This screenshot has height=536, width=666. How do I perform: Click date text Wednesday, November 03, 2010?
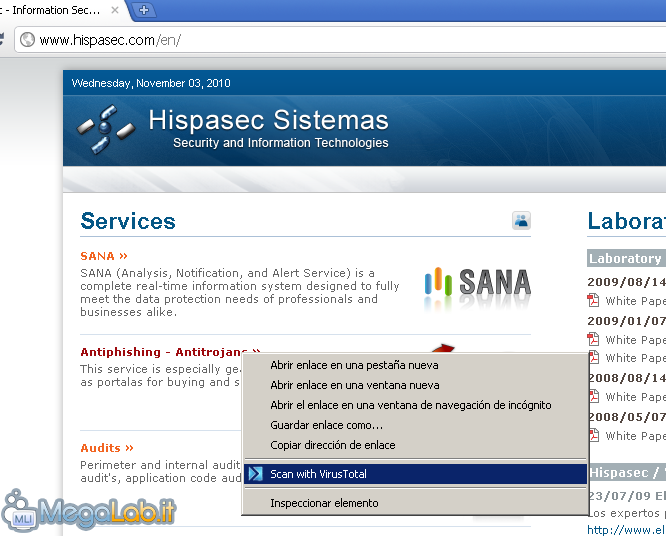click(151, 83)
